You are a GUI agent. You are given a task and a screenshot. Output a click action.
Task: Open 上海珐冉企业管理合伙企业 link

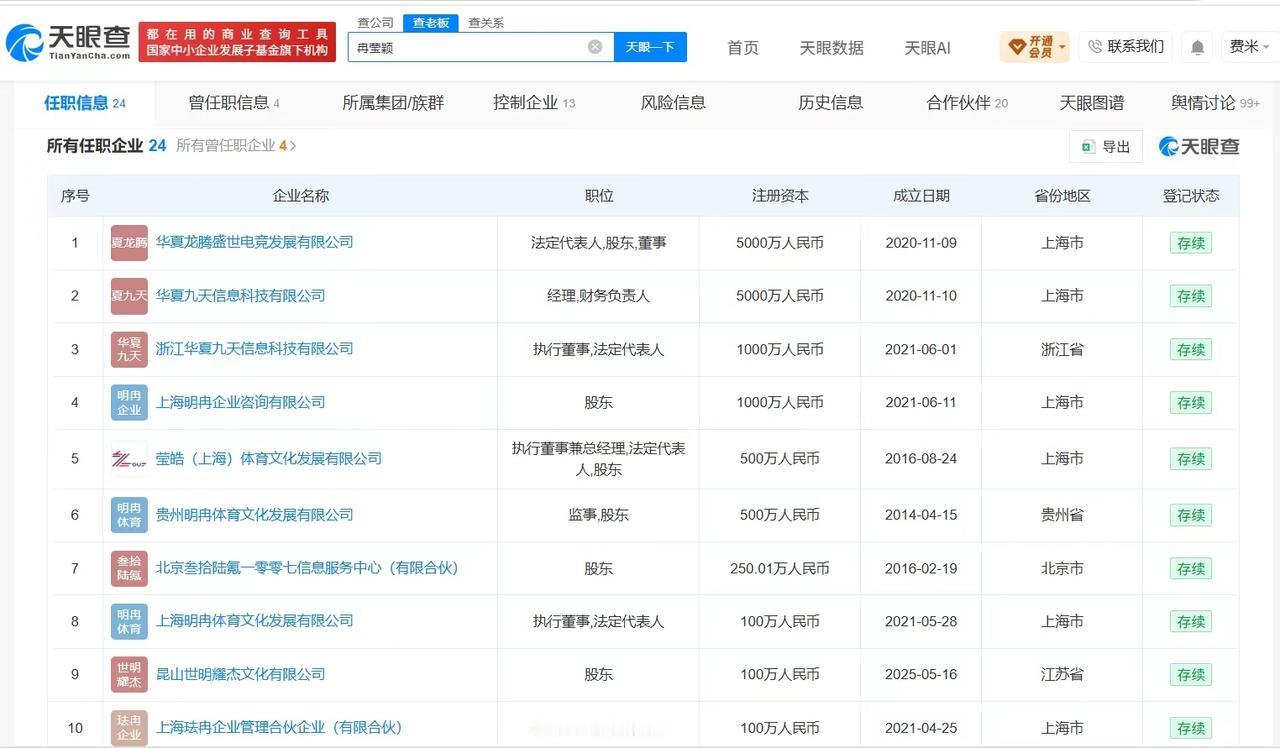[278, 728]
